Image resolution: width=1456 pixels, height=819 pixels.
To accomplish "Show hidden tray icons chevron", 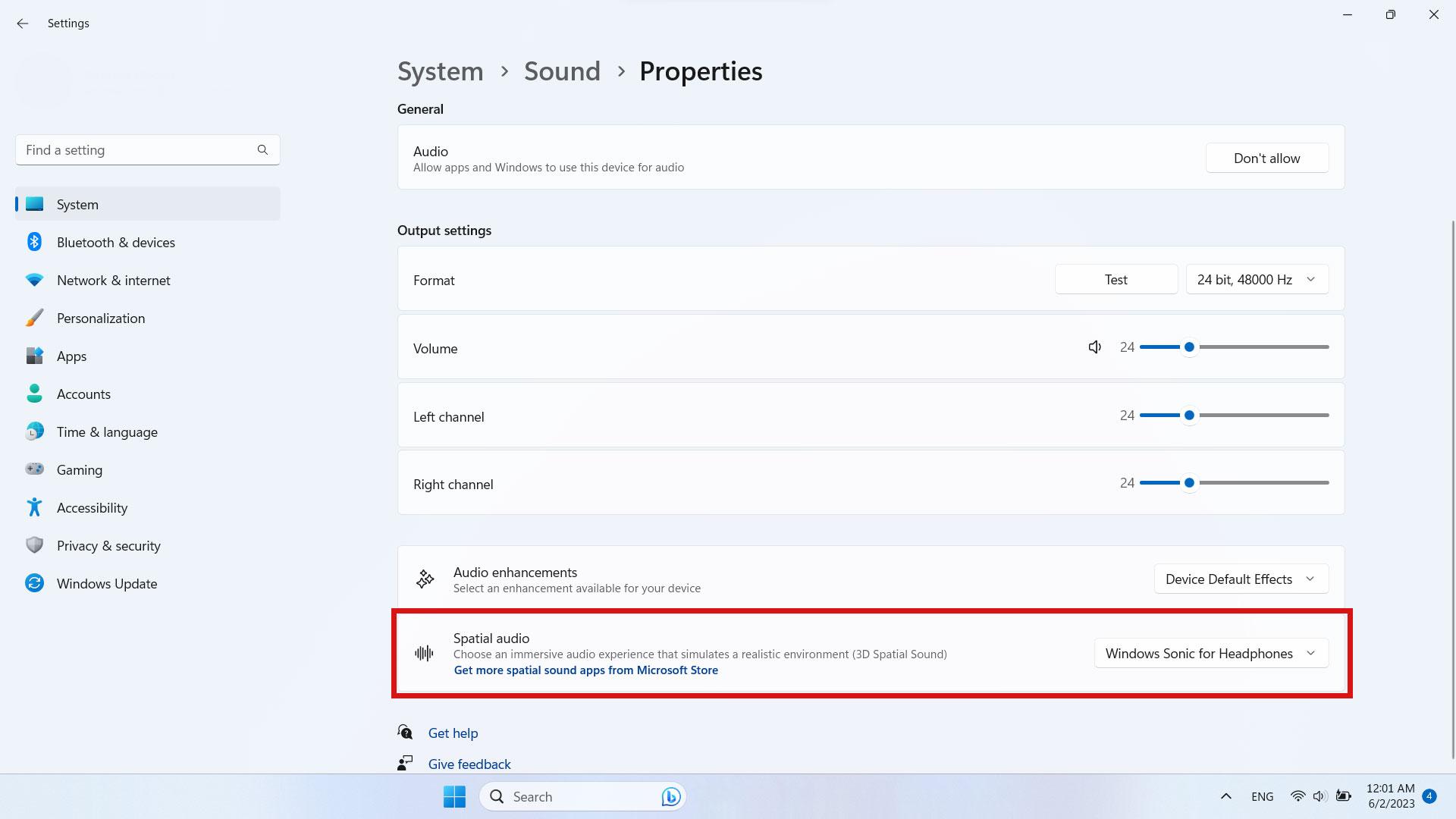I will click(x=1225, y=796).
